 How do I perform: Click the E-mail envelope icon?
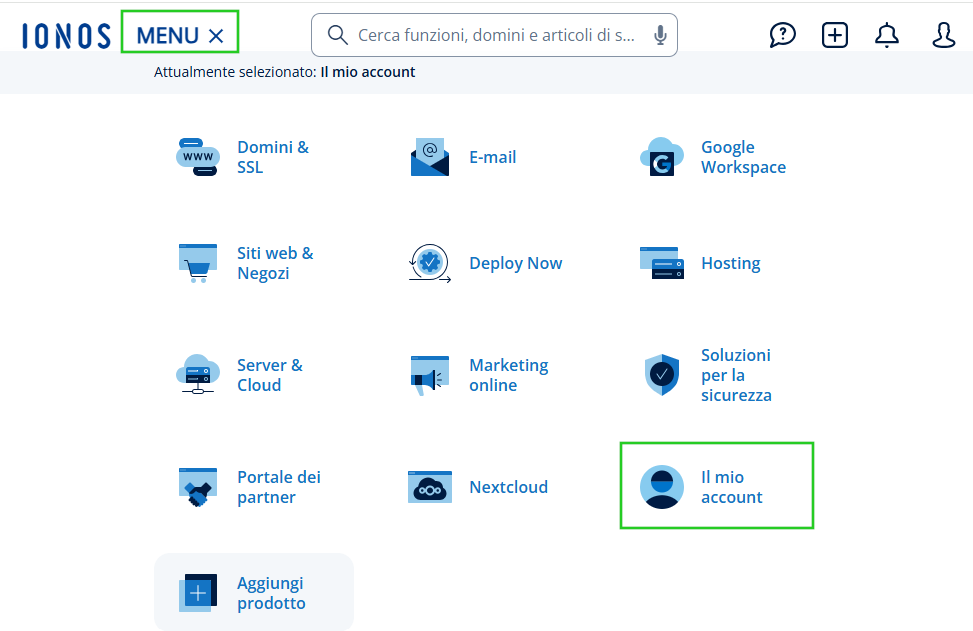coord(429,157)
